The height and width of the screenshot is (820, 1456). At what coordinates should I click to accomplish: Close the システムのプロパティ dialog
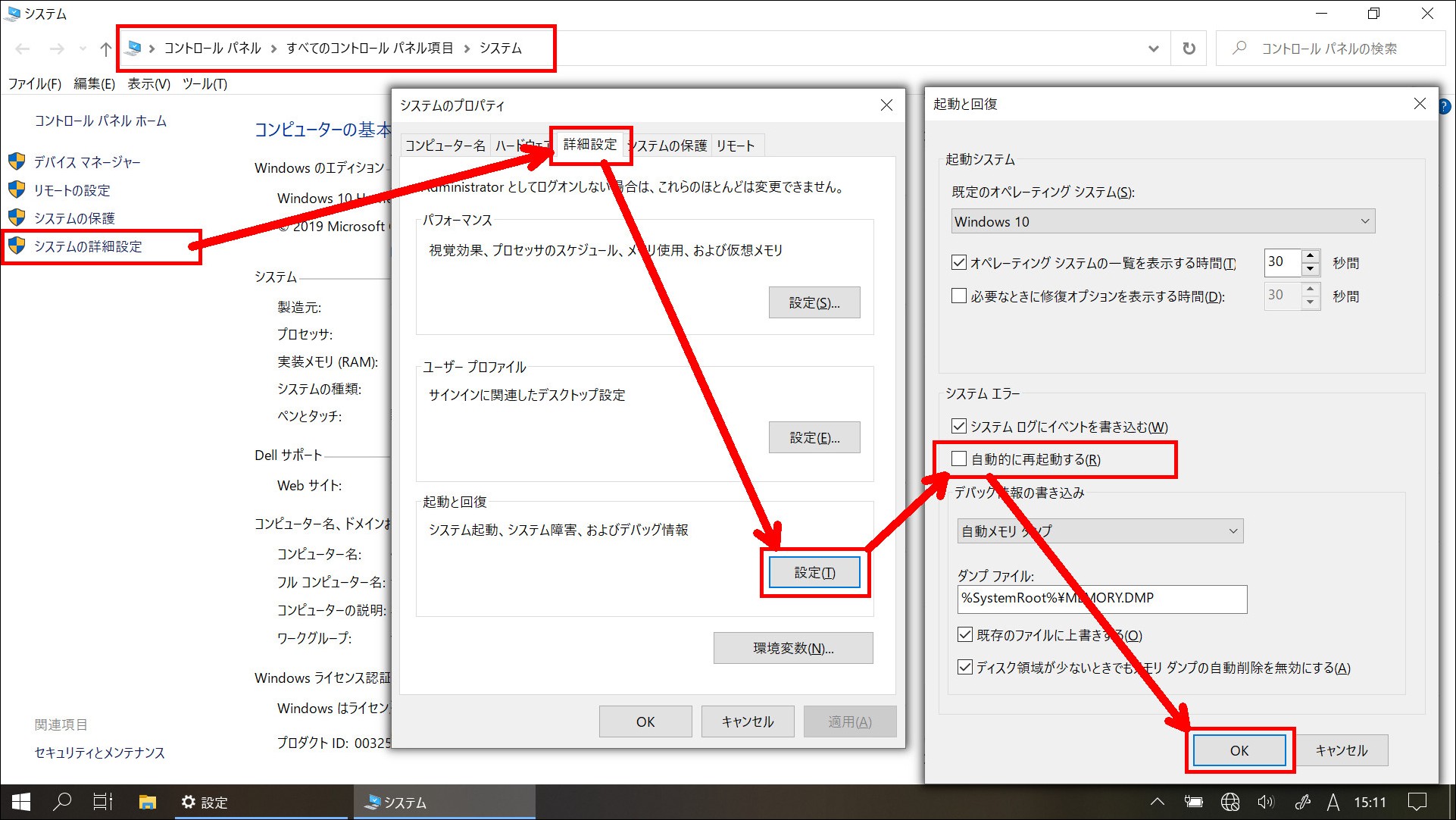pyautogui.click(x=886, y=105)
